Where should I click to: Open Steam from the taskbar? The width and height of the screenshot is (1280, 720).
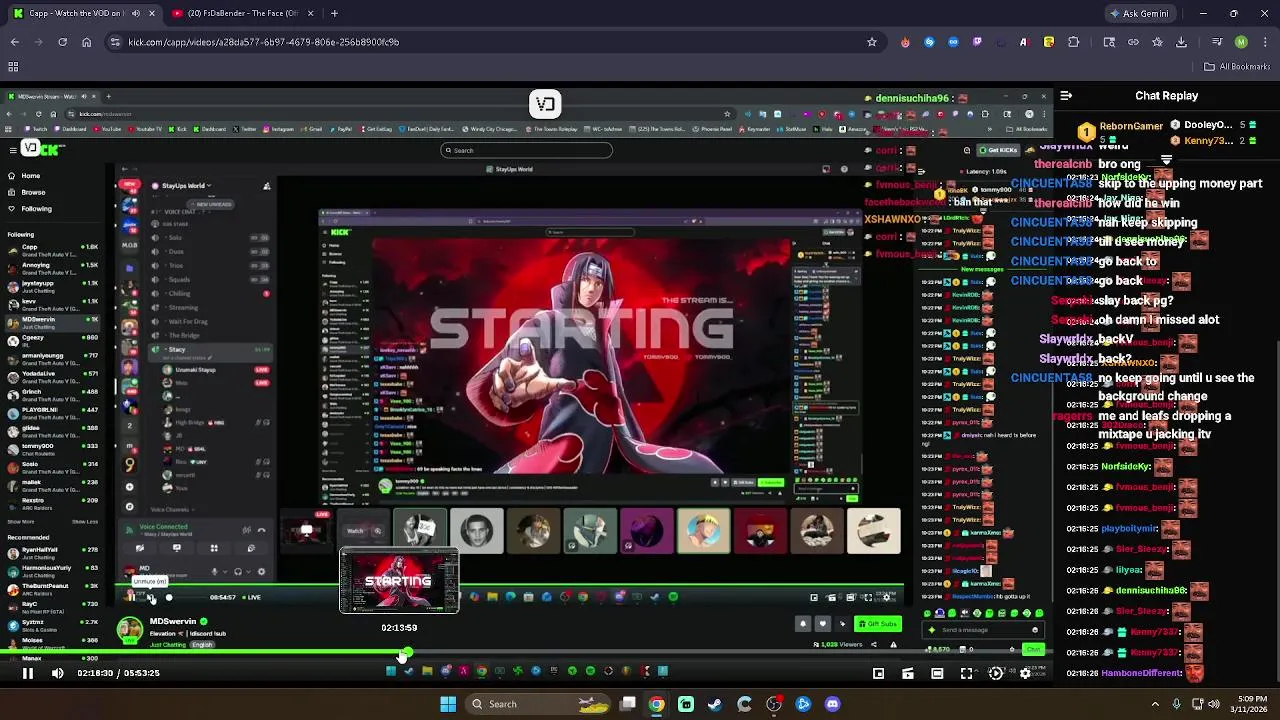[x=715, y=704]
